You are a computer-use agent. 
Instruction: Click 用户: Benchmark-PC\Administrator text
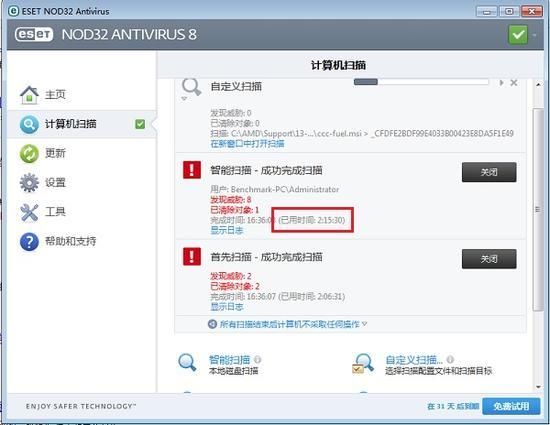click(x=275, y=189)
